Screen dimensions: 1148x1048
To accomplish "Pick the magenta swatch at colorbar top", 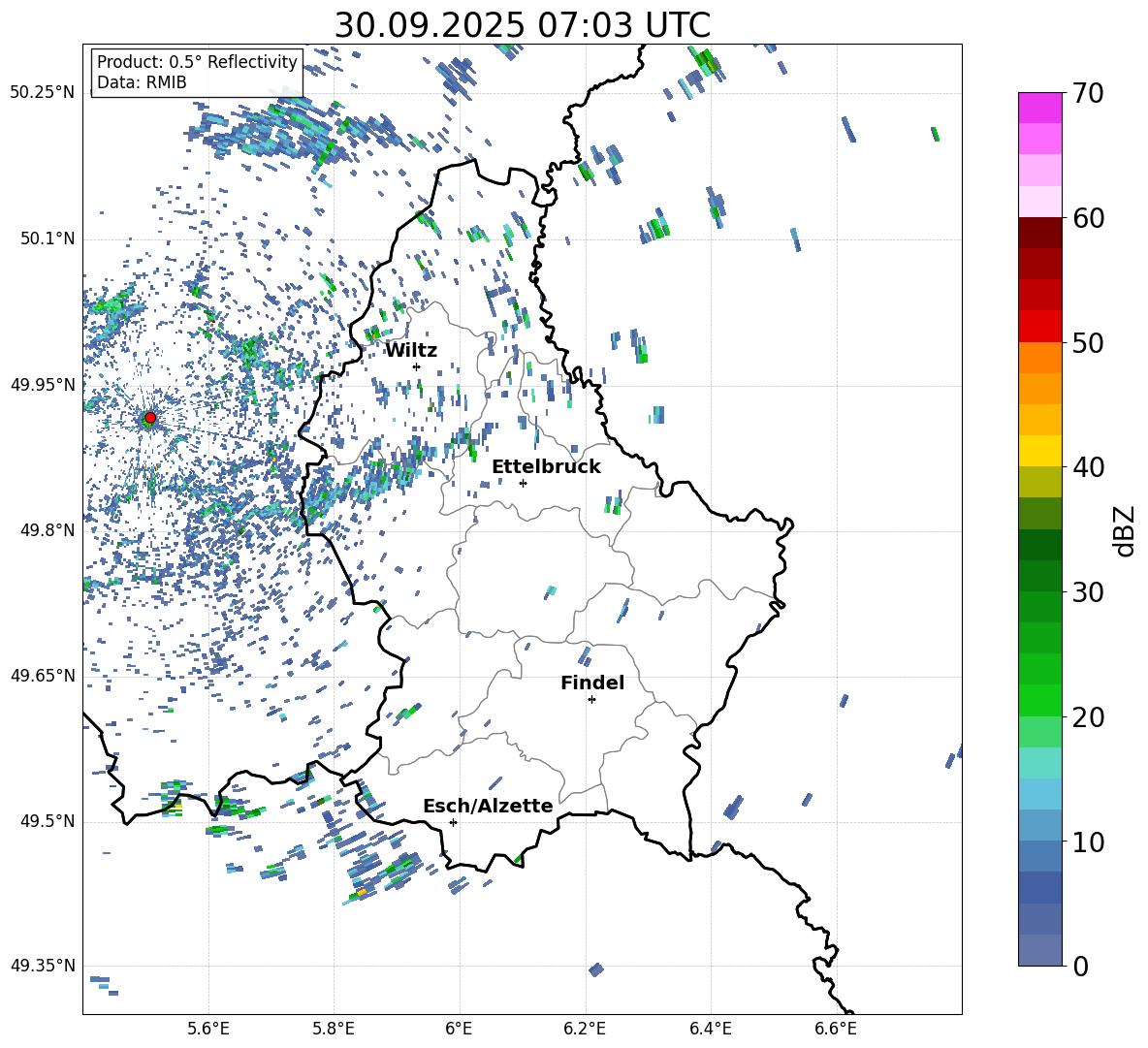I will [x=1039, y=108].
